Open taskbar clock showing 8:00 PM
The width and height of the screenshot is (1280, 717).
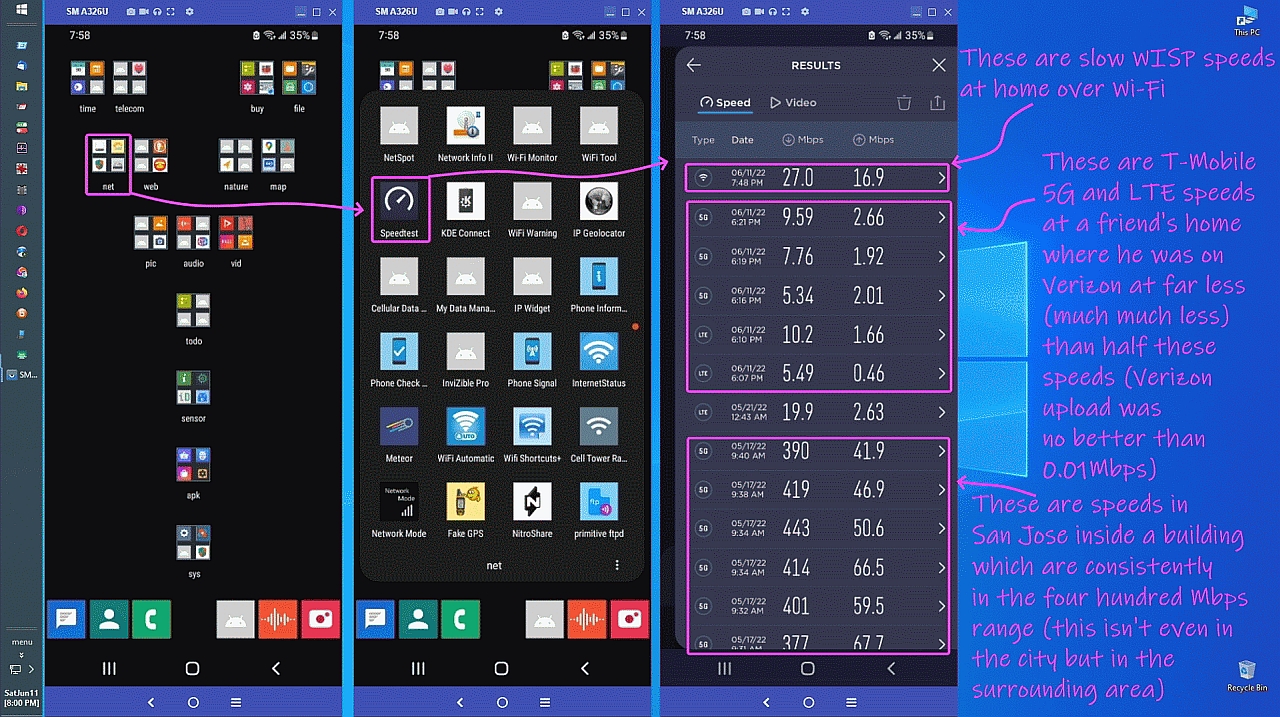(x=21, y=698)
